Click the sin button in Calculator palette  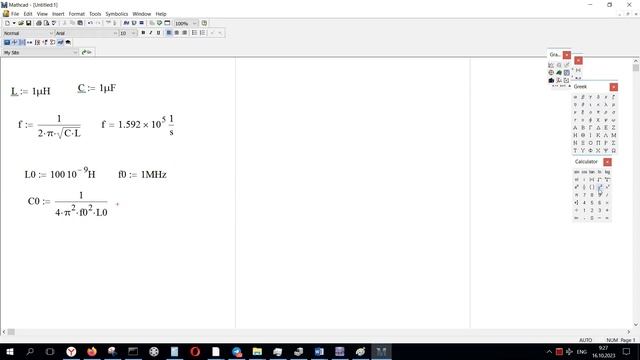(576, 172)
